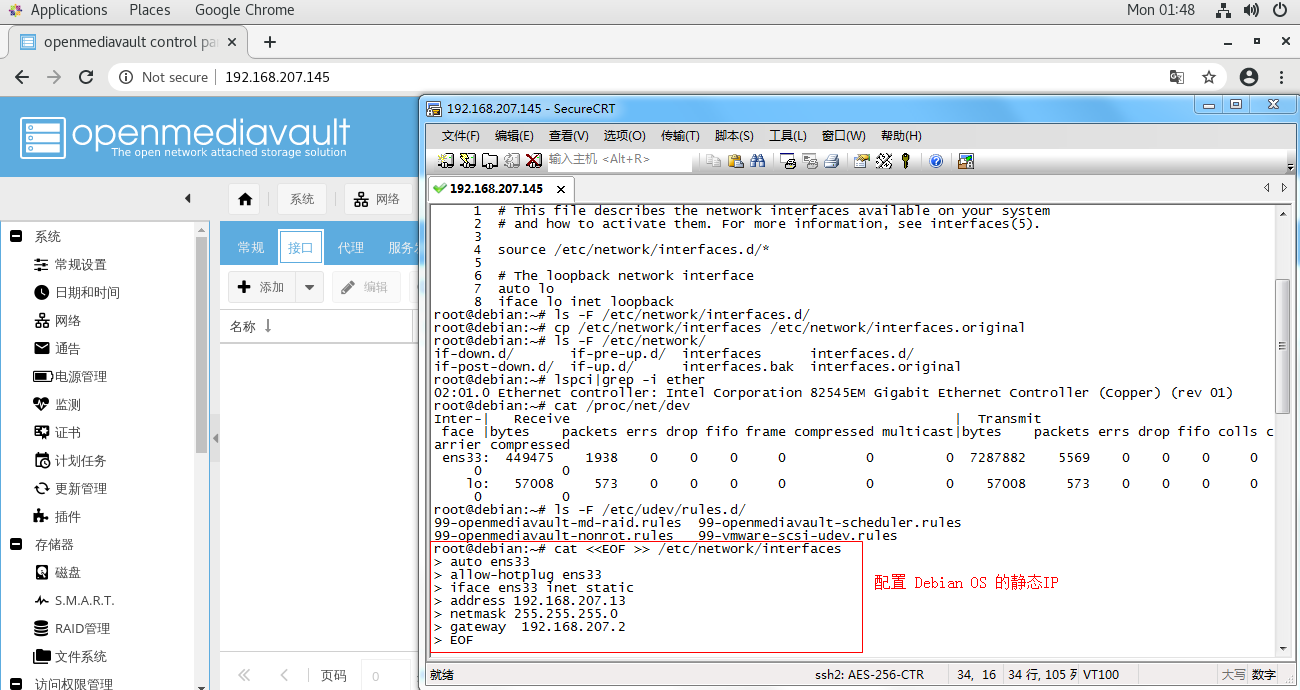
Task: Switch to 常规 tab in openmediavault
Action: coord(251,248)
